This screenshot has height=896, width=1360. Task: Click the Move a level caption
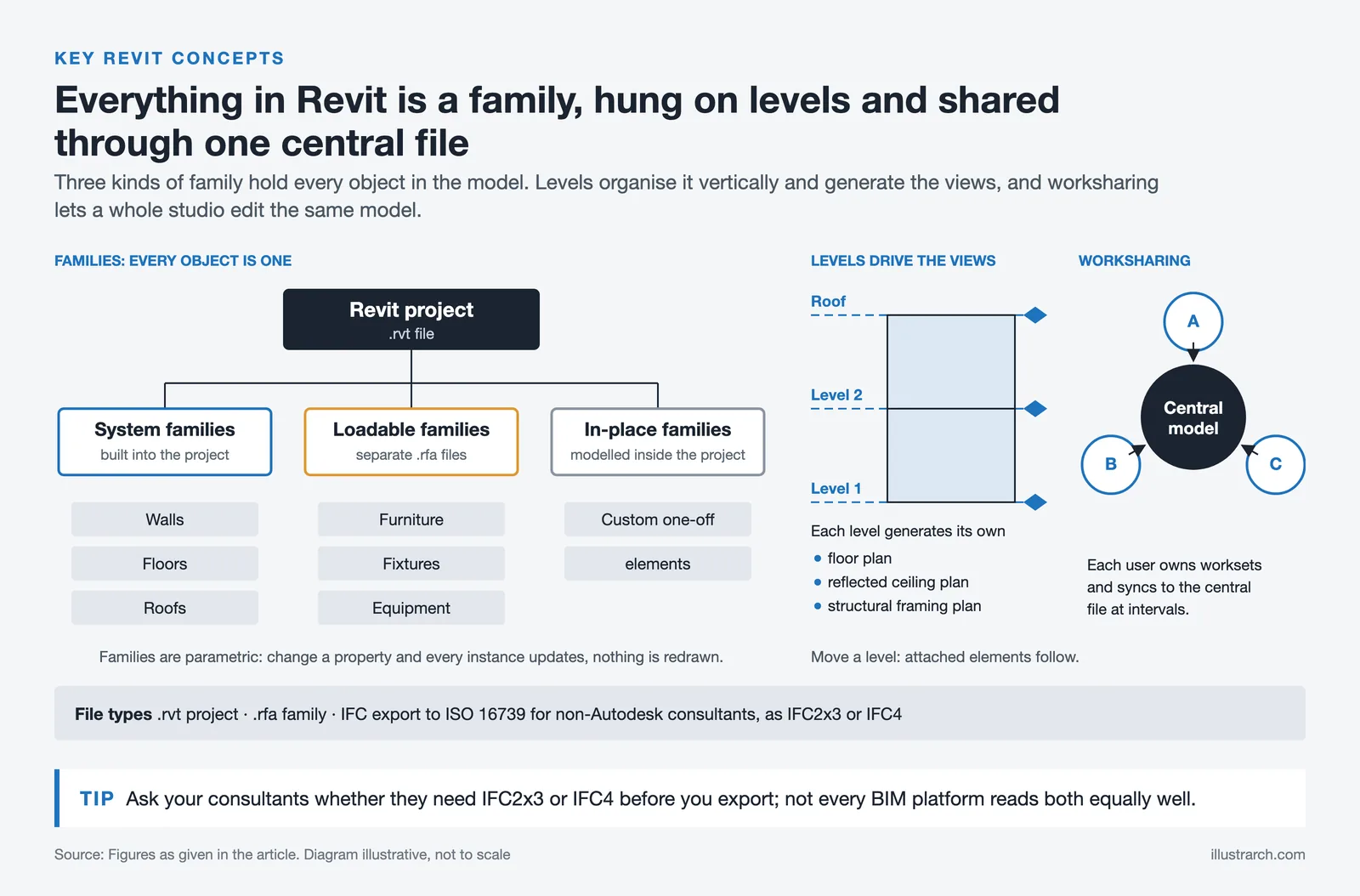click(x=944, y=657)
